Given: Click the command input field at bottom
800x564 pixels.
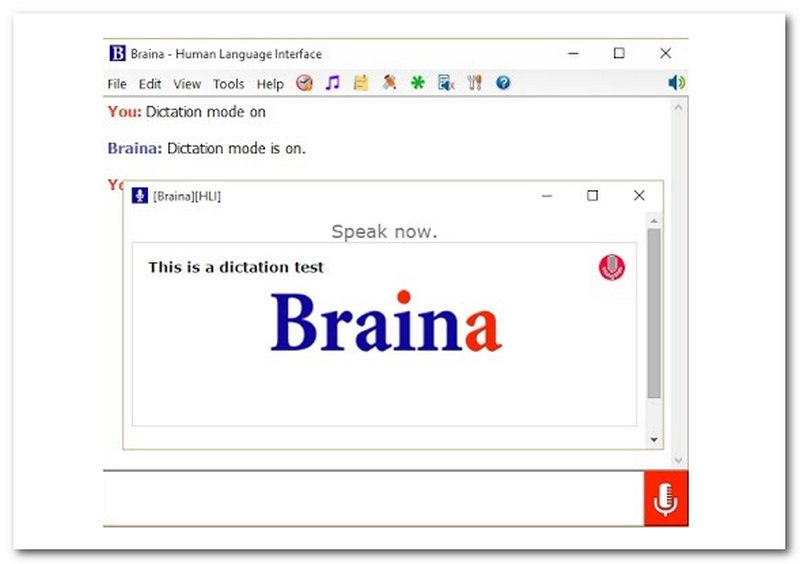Looking at the screenshot, I should point(373,498).
